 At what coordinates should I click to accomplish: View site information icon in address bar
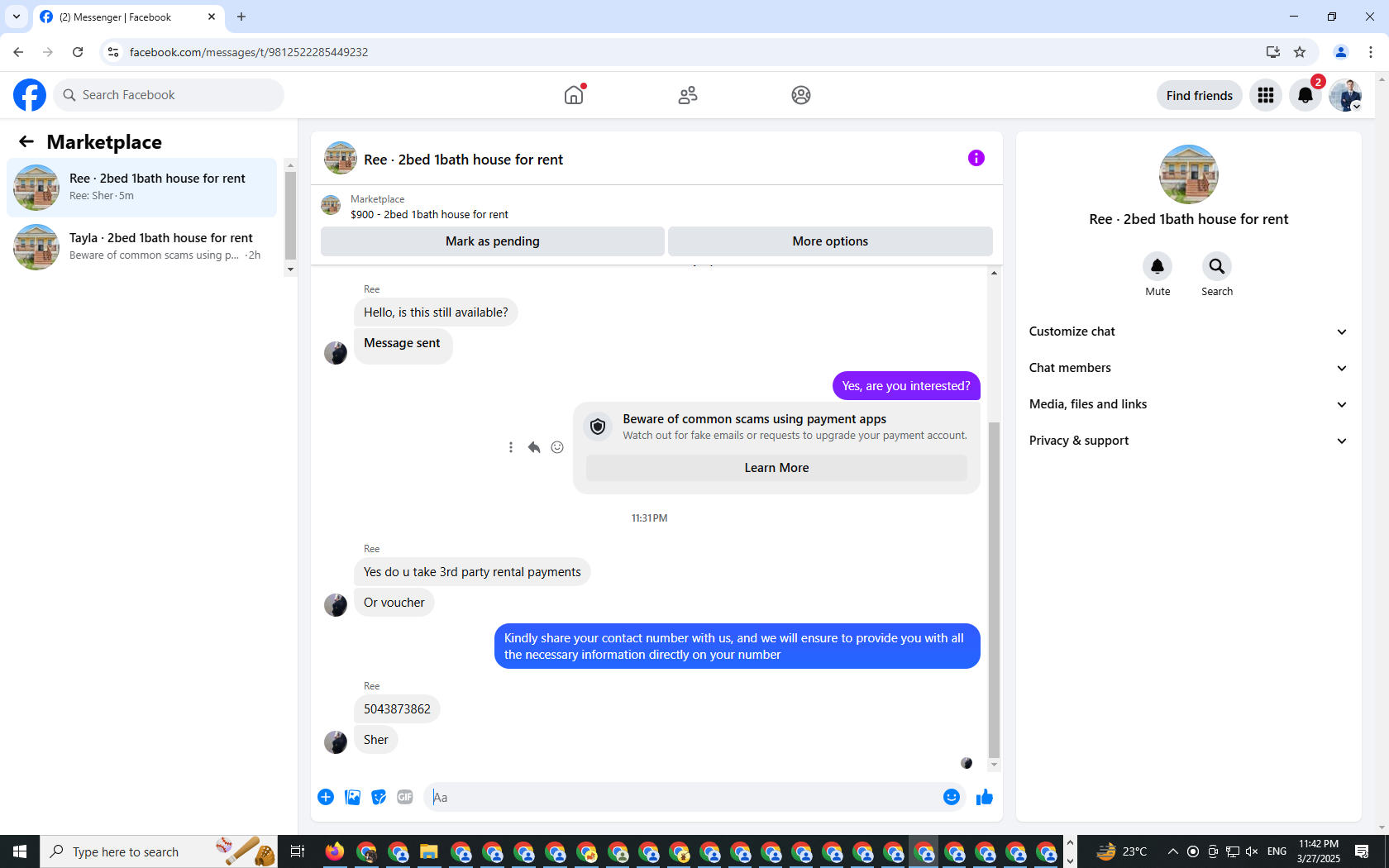click(x=113, y=52)
